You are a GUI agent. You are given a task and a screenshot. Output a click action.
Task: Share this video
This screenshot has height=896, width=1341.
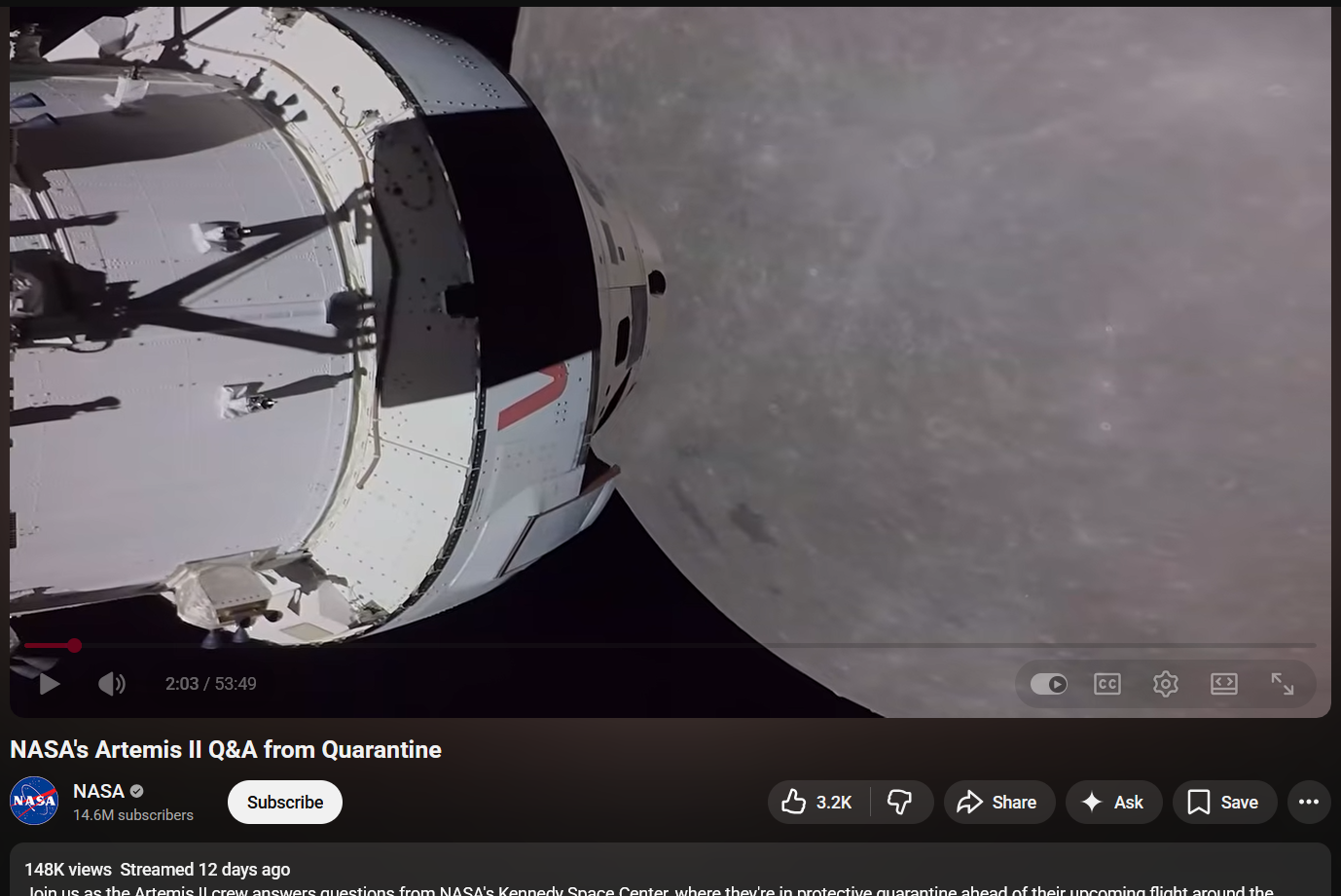tap(999, 803)
